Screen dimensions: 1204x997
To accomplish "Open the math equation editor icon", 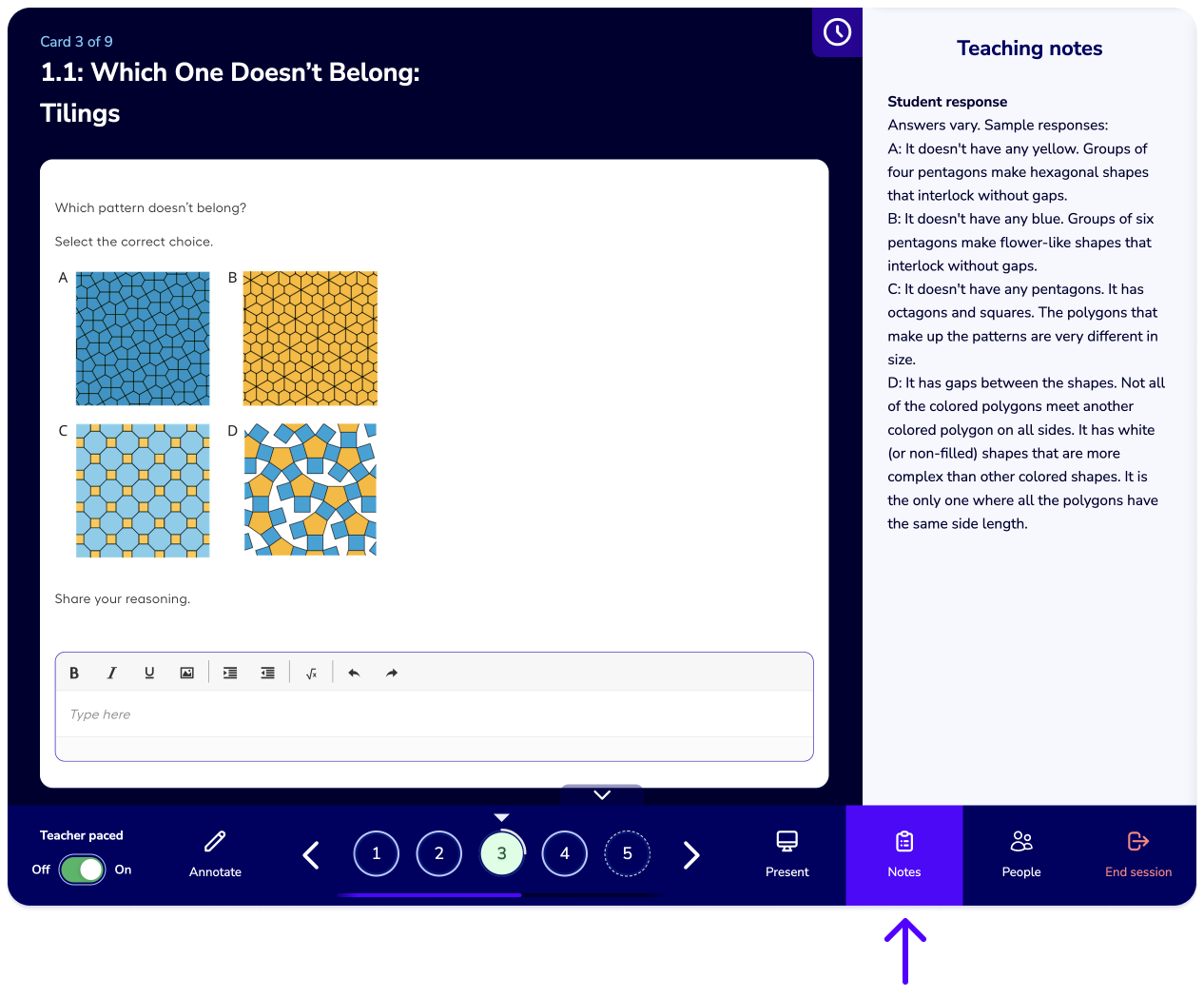I will click(311, 673).
